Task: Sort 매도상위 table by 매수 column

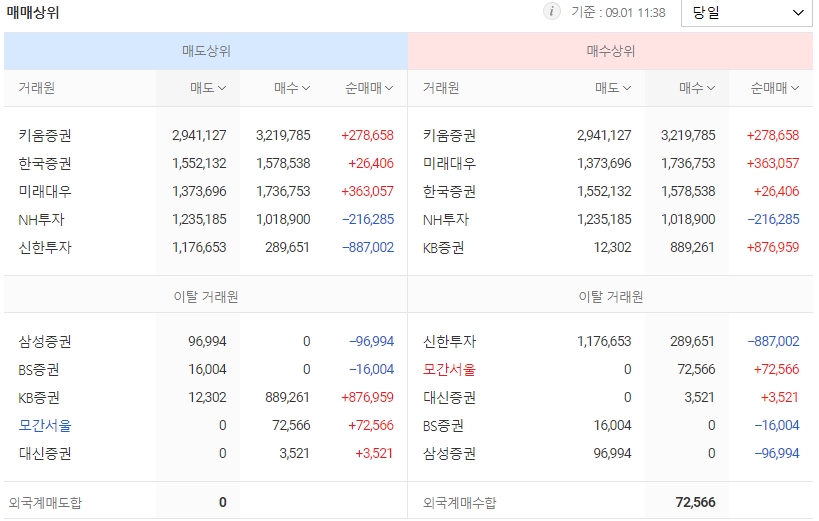Action: pyautogui.click(x=292, y=88)
